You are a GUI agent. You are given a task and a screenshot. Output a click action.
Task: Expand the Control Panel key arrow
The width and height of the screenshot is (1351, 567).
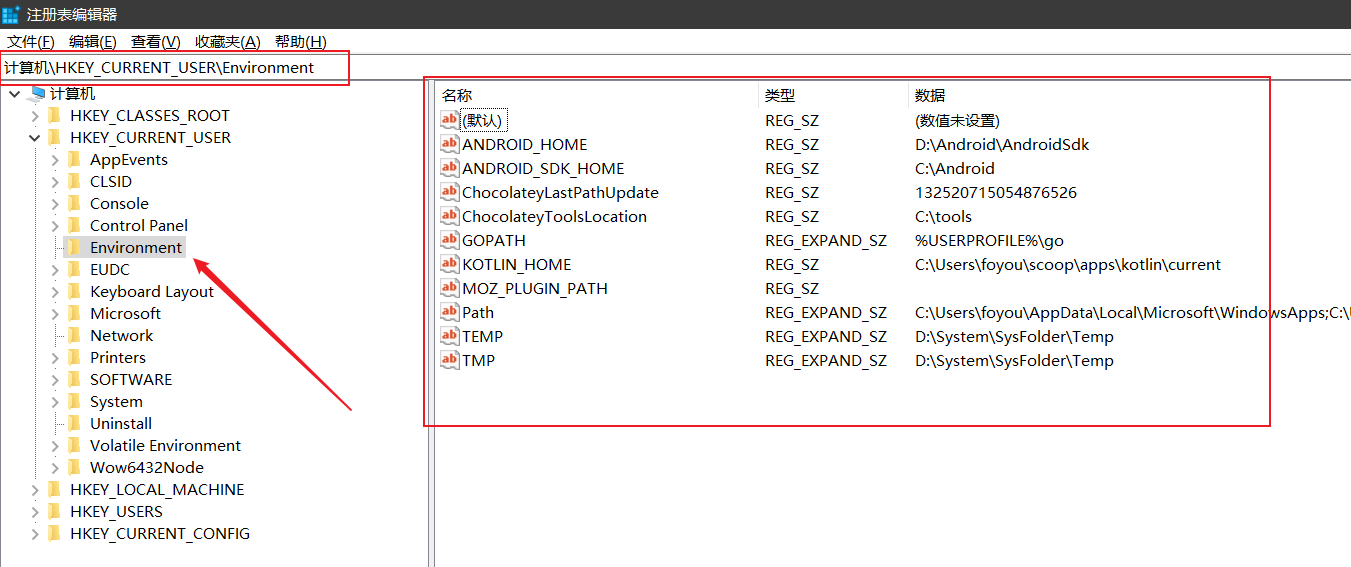tap(55, 226)
